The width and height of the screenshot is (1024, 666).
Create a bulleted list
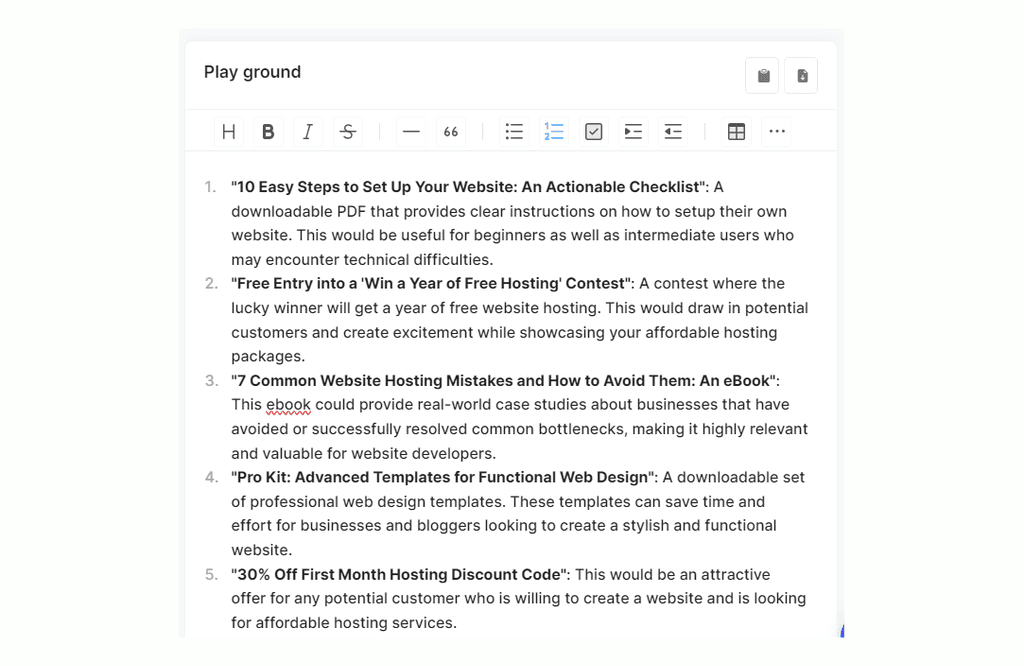(514, 131)
